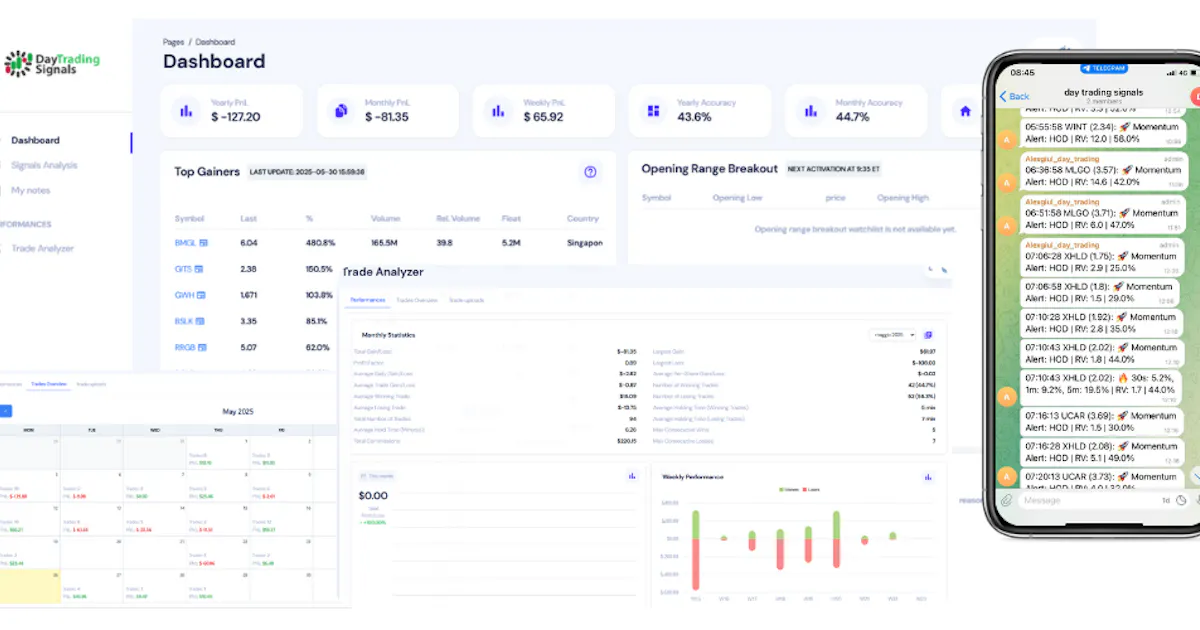Click the Singapon country cell

point(584,243)
